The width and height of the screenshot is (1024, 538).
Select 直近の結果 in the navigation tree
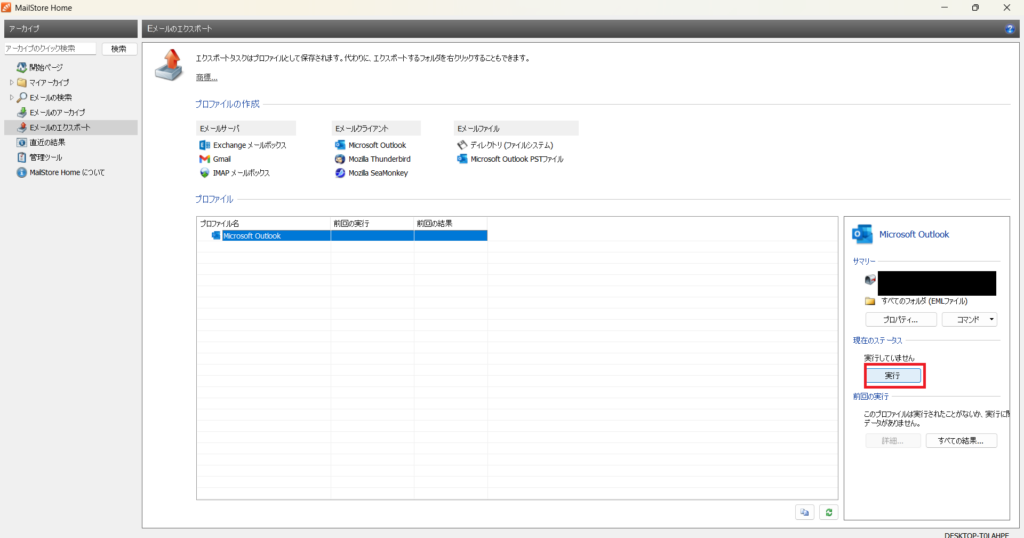pyautogui.click(x=47, y=142)
